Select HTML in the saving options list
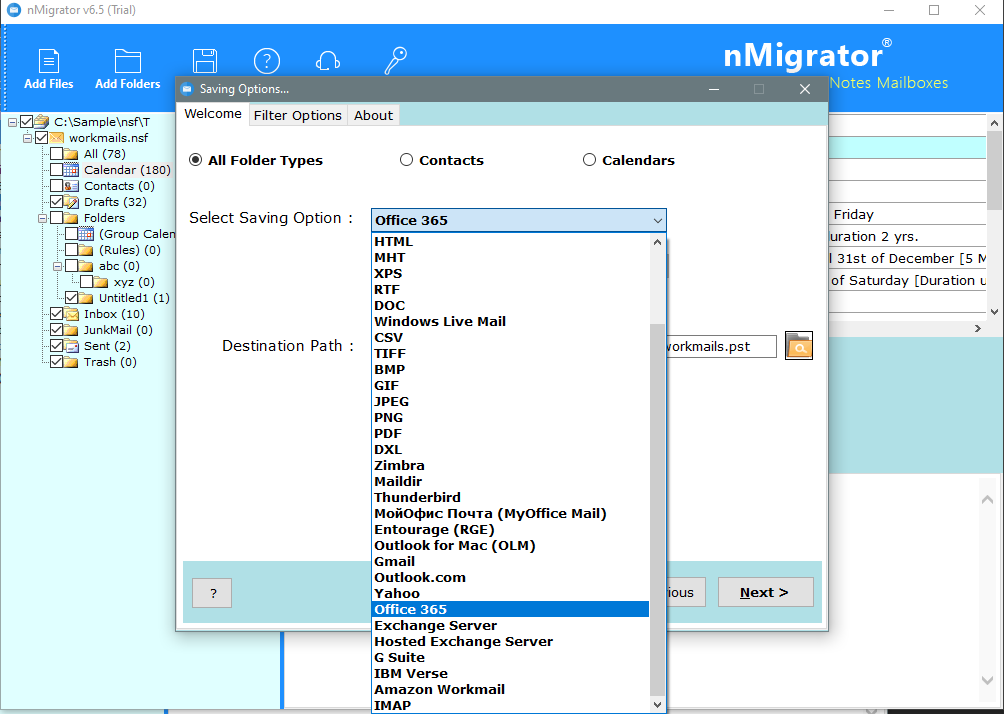1004x714 pixels. 510,241
